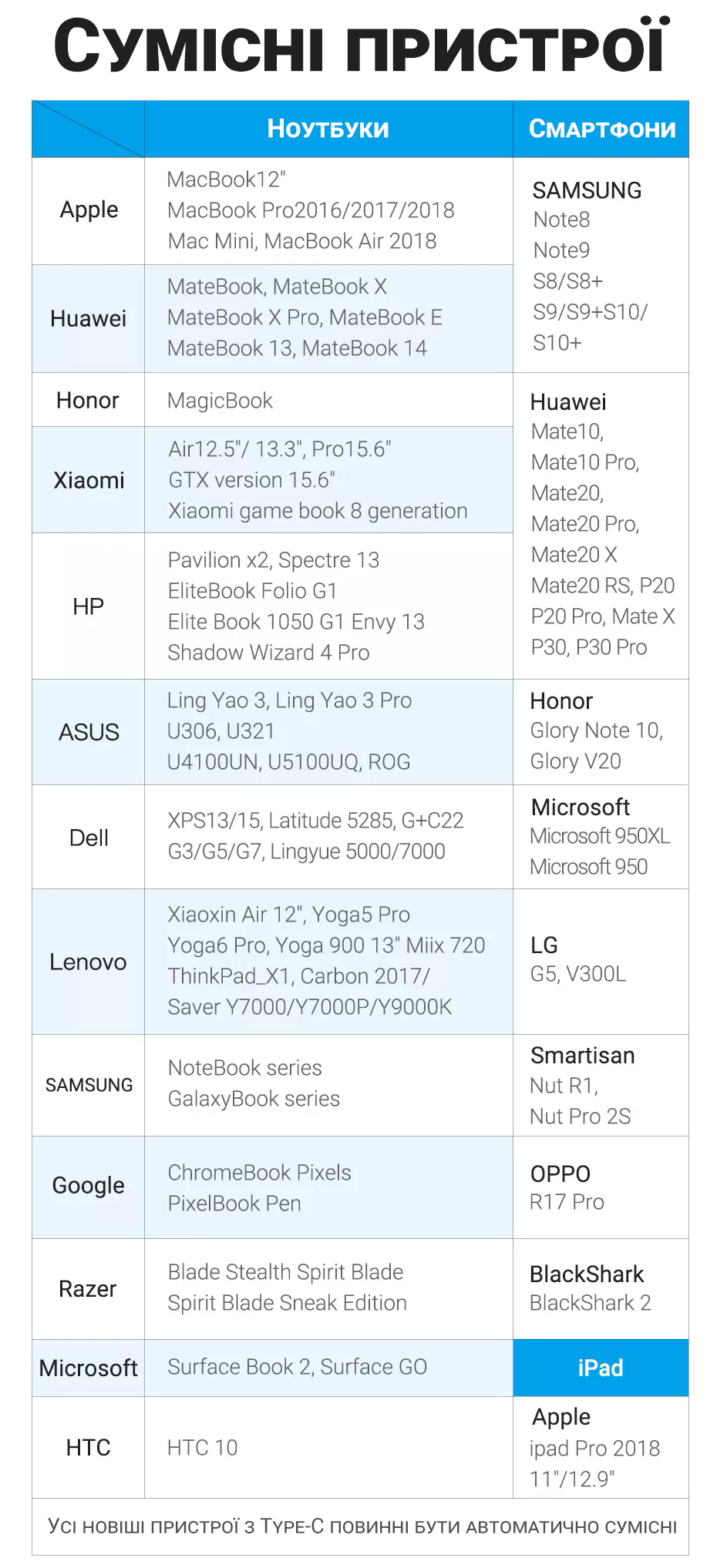The height and width of the screenshot is (1568, 717).
Task: Select the ASUS brand cell
Action: [89, 732]
